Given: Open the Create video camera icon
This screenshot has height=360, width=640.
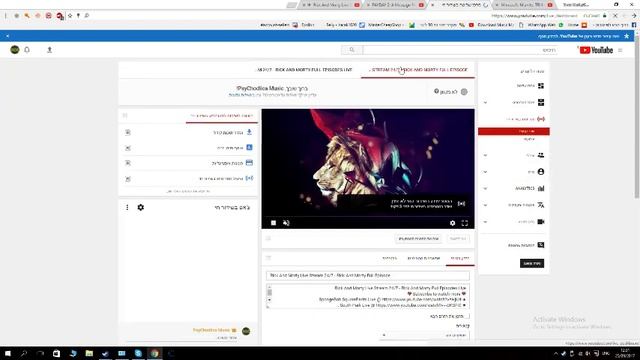Looking at the screenshot, I should tap(541, 222).
